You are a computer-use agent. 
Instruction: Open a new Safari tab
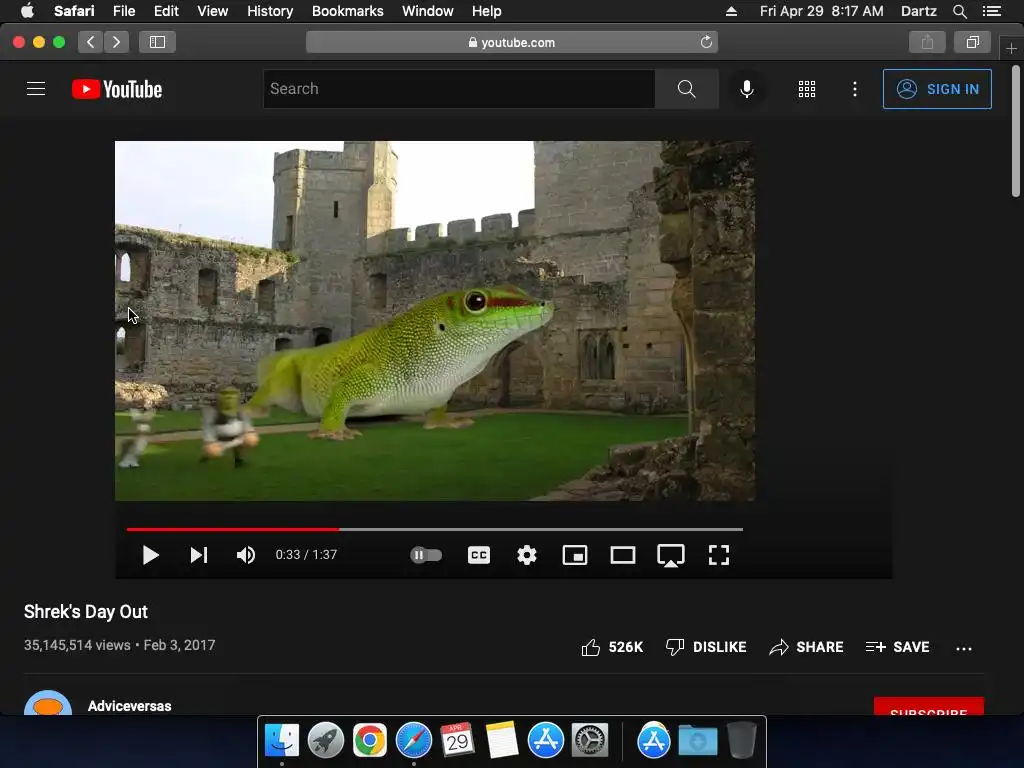(1011, 48)
